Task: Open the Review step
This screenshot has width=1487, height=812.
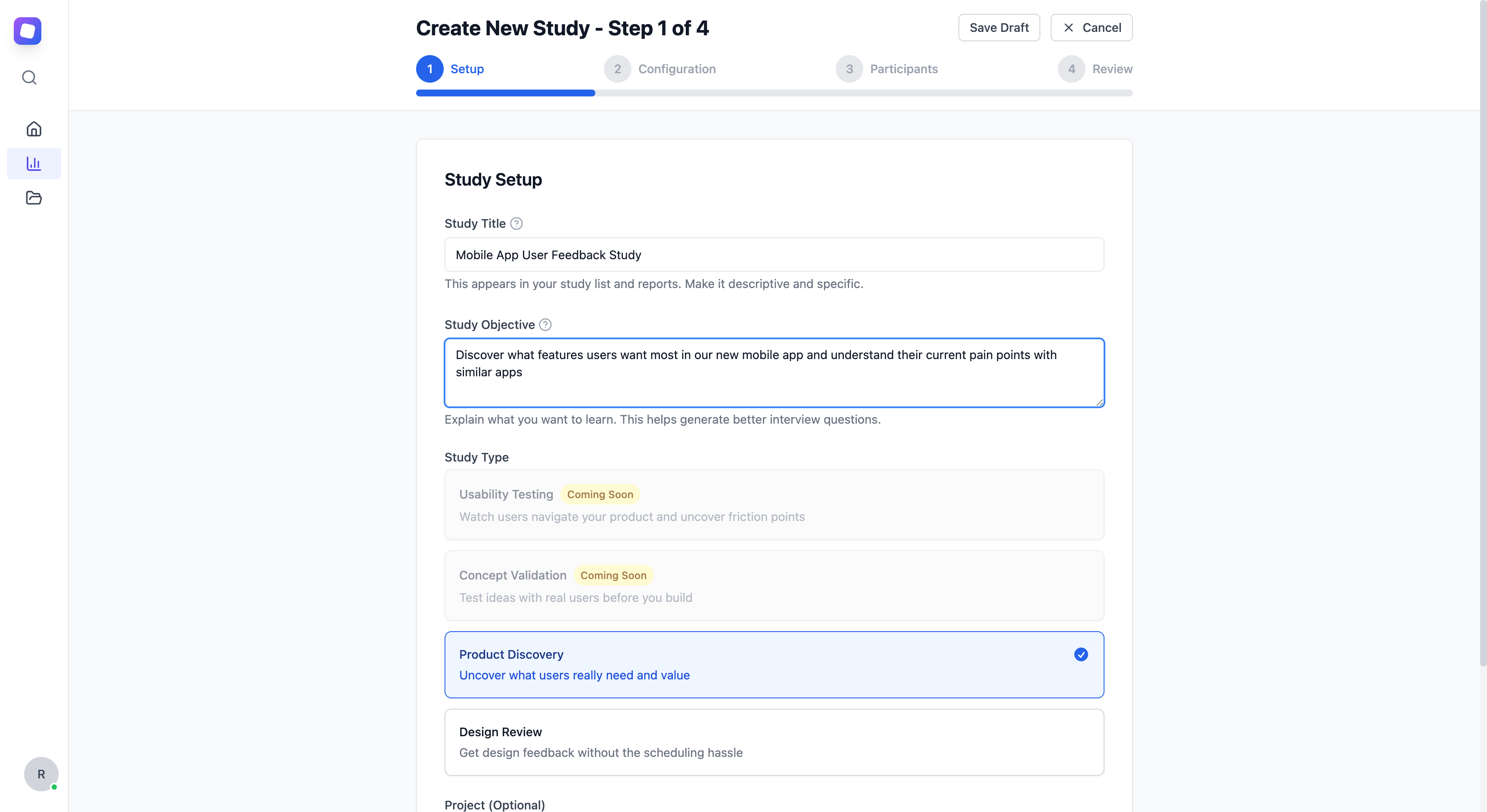Action: 1095,69
